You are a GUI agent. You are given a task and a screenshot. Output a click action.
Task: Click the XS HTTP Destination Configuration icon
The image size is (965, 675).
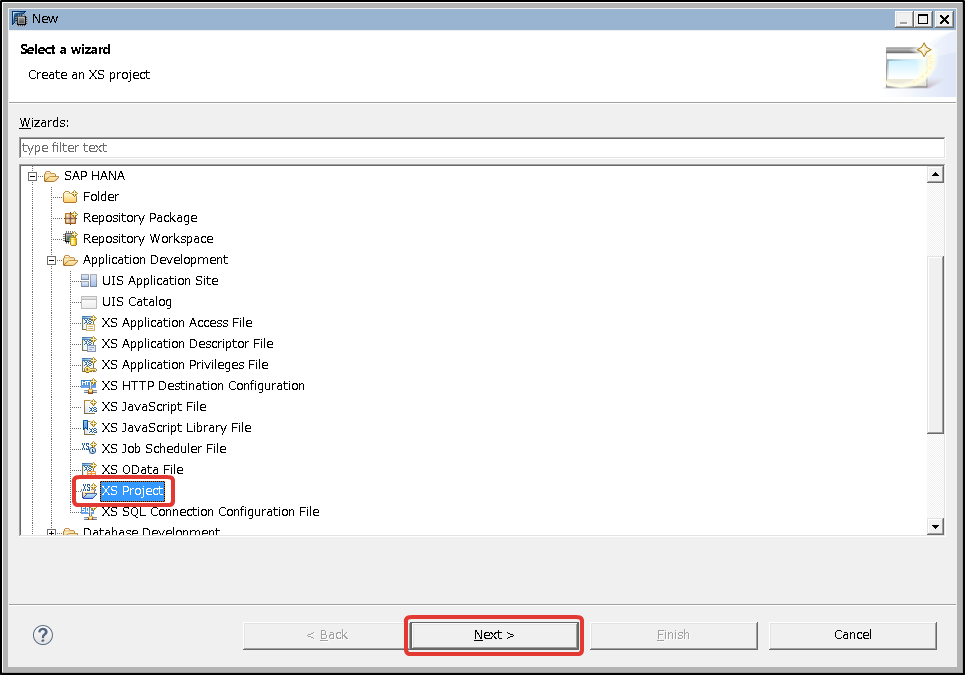point(89,386)
